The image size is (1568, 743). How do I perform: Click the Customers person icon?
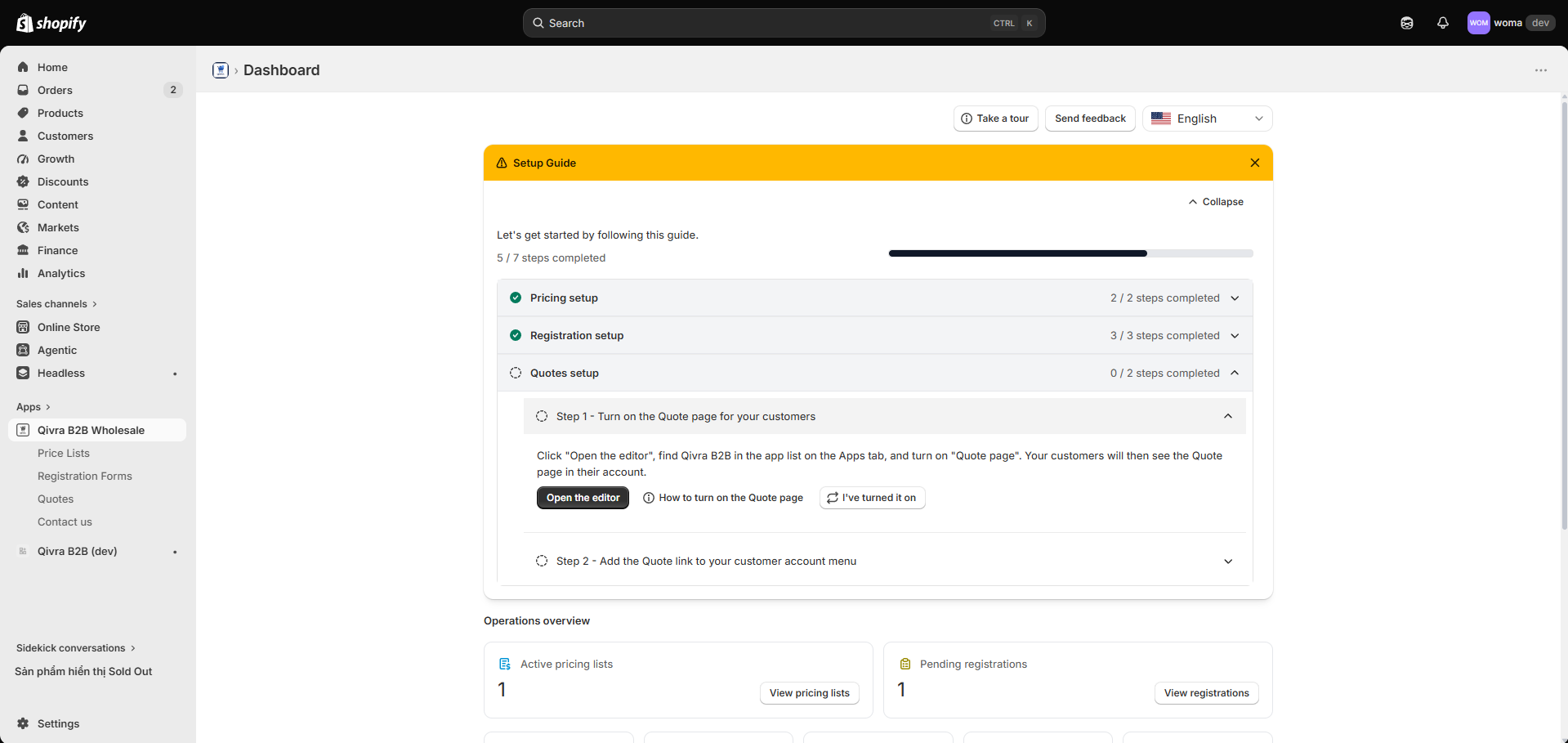23,136
